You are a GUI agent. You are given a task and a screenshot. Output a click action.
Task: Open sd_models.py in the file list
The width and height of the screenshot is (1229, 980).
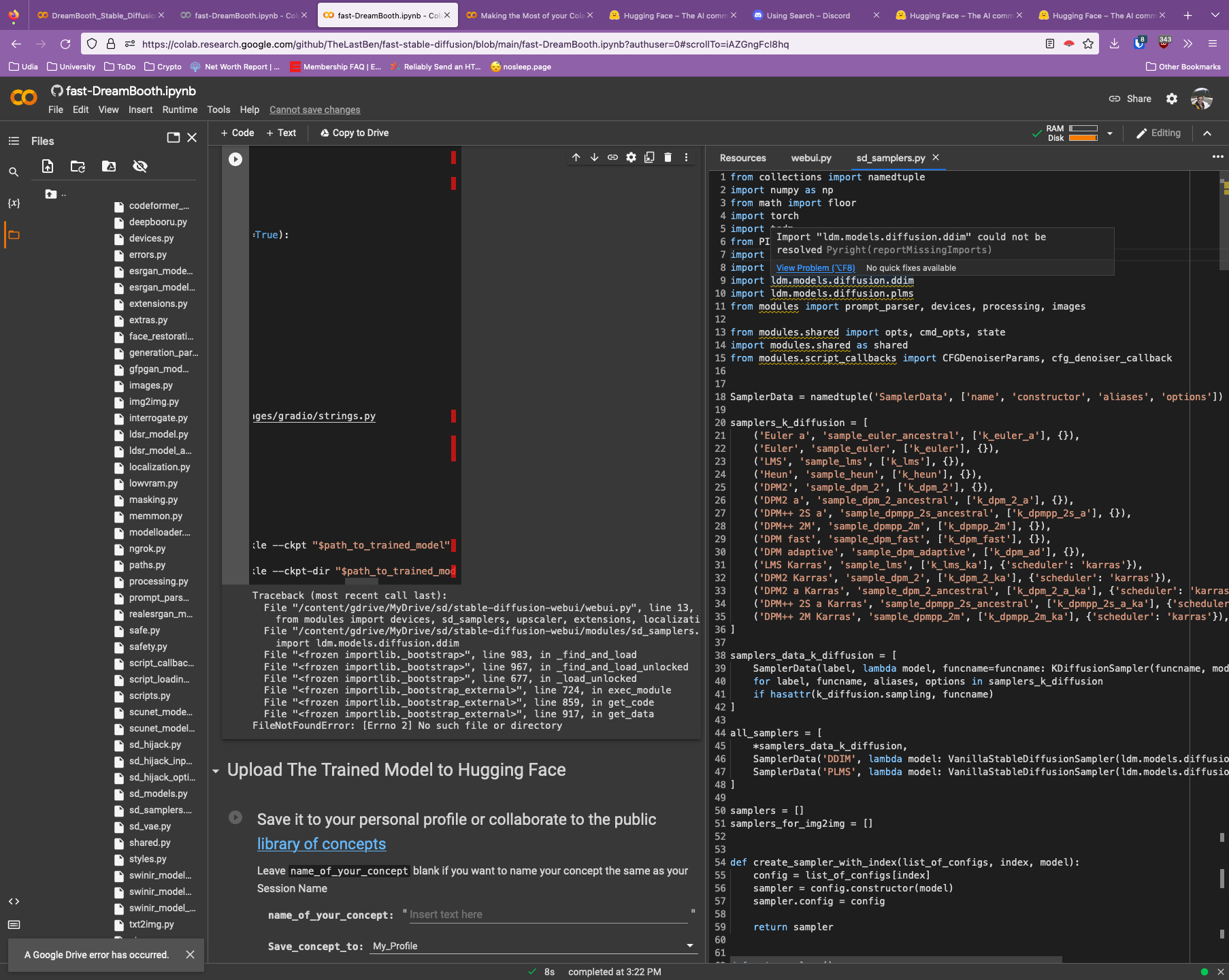(x=158, y=794)
